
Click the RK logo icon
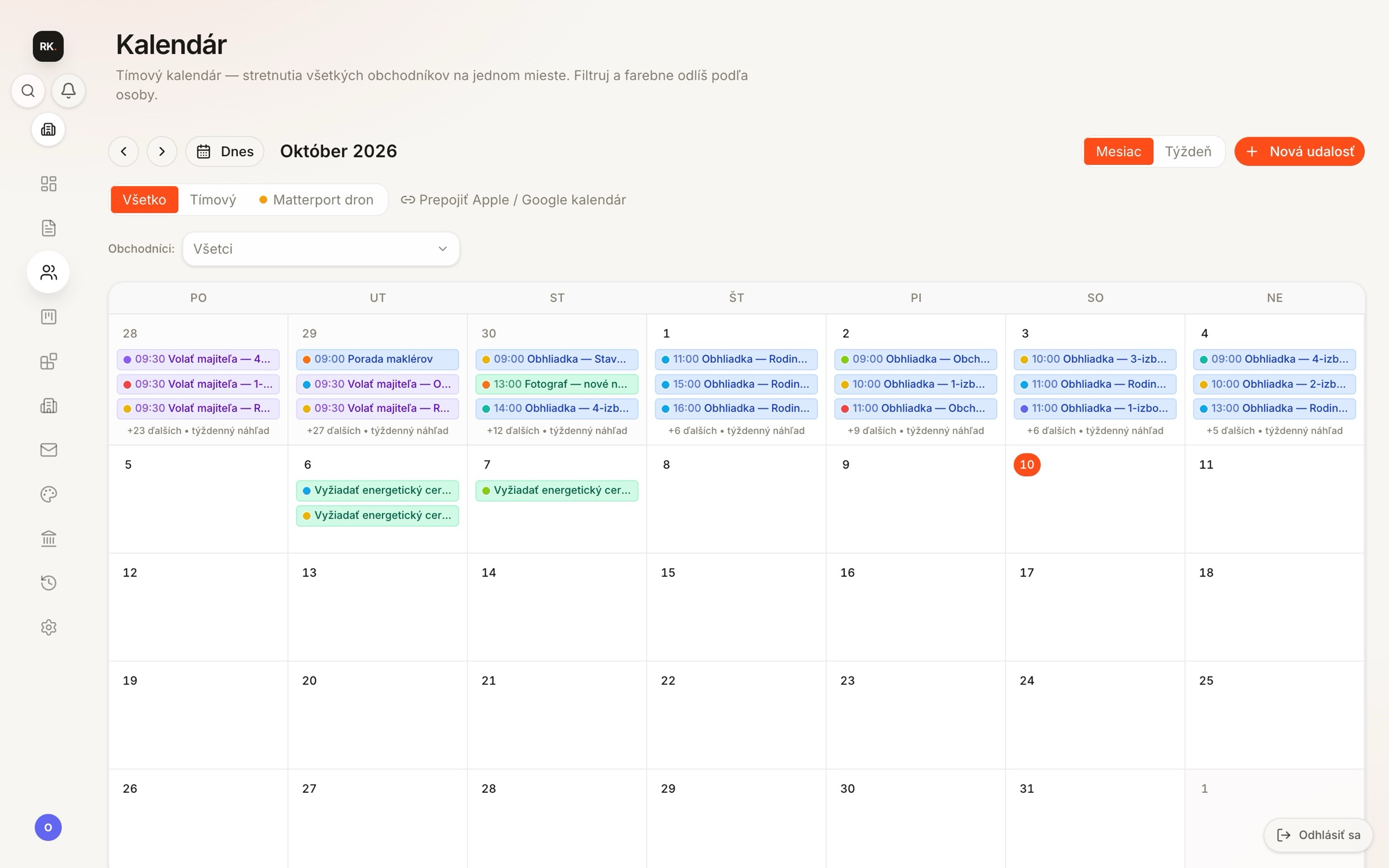(x=48, y=46)
